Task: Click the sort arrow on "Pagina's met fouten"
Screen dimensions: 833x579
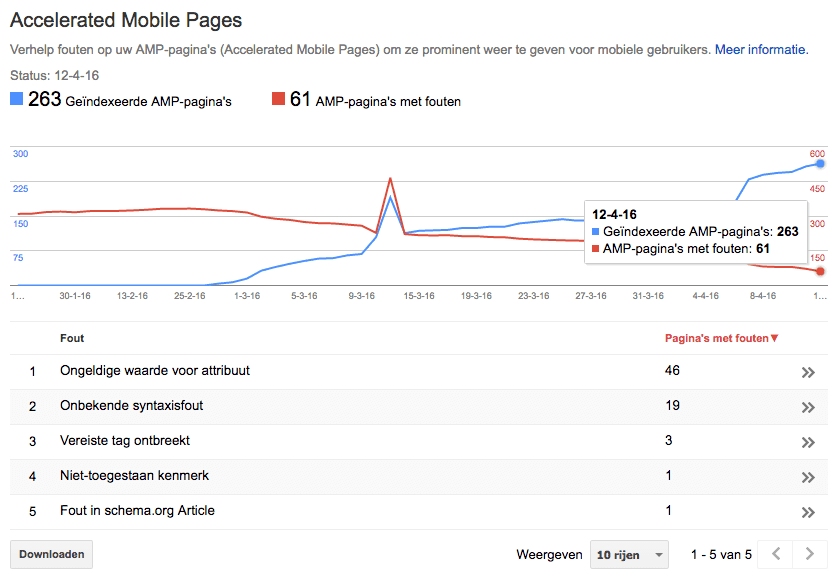Action: point(777,338)
